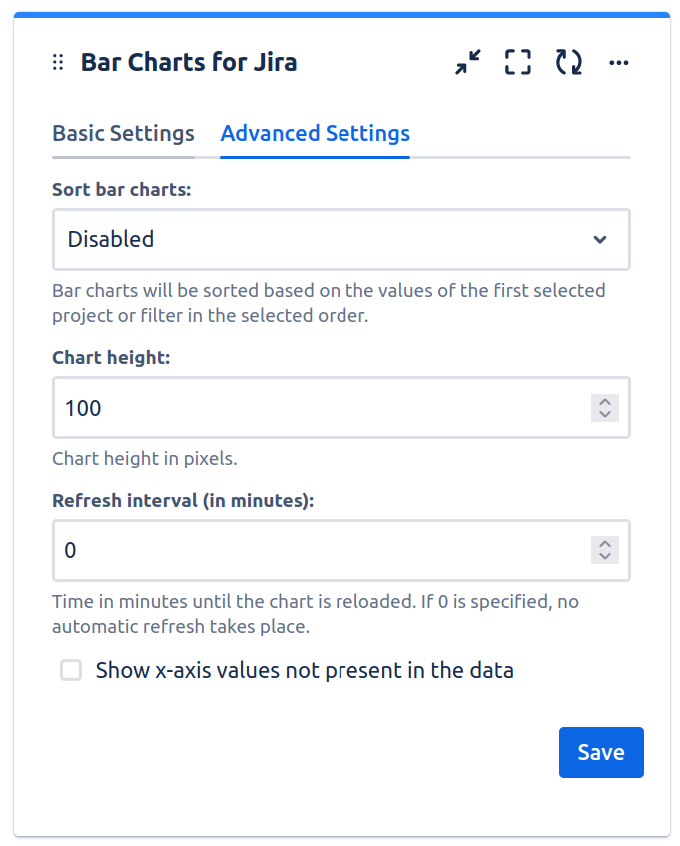680x846 pixels.
Task: Save the advanced settings
Action: 600,752
